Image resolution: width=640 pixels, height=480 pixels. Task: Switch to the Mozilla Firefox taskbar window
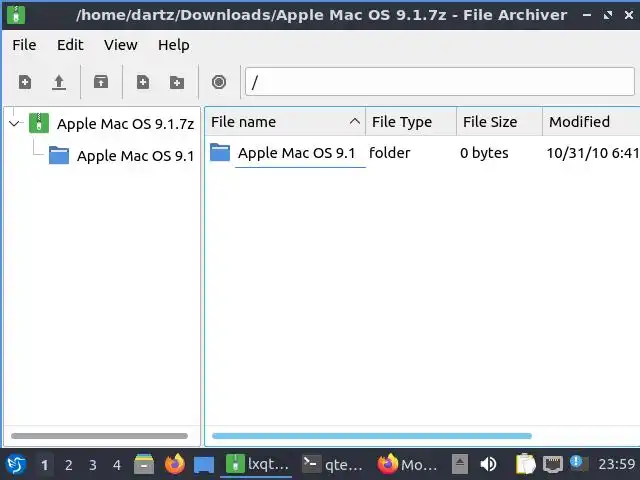click(407, 464)
